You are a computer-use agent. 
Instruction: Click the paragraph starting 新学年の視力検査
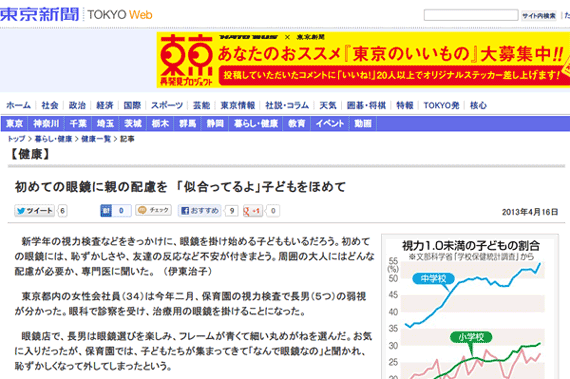(x=194, y=257)
